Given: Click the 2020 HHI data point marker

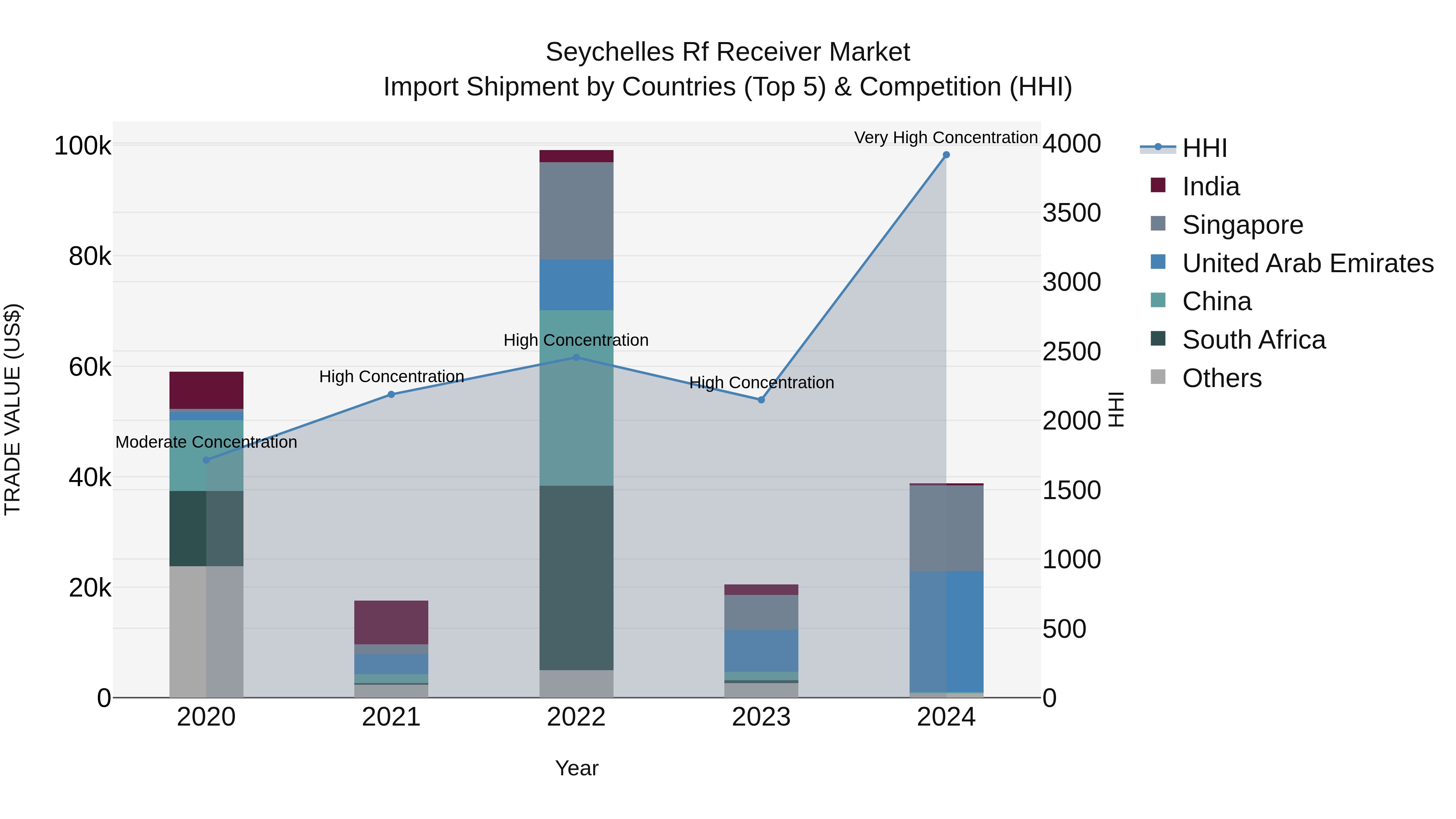Looking at the screenshot, I should [206, 460].
